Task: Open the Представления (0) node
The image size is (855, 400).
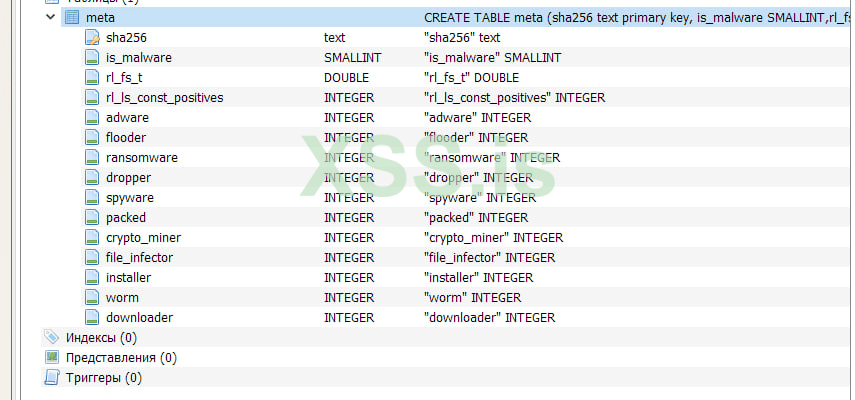Action: pos(121,358)
